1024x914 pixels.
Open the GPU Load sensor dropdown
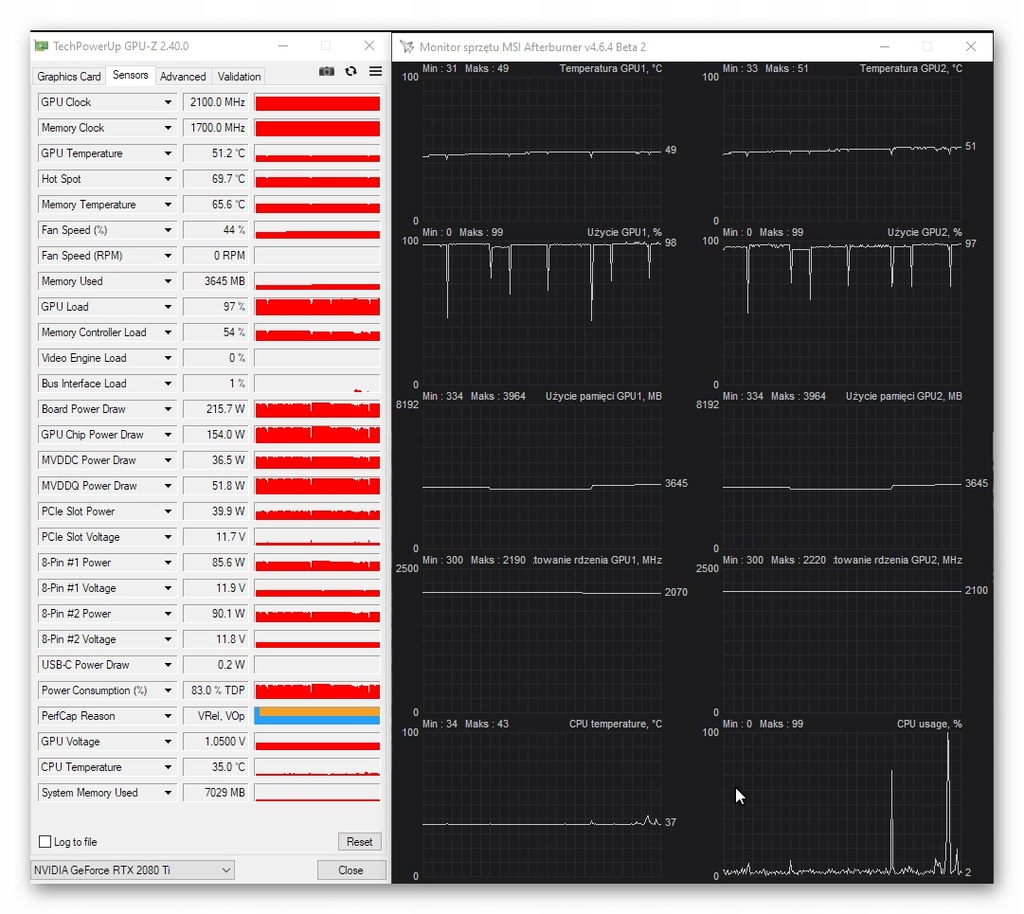(168, 307)
